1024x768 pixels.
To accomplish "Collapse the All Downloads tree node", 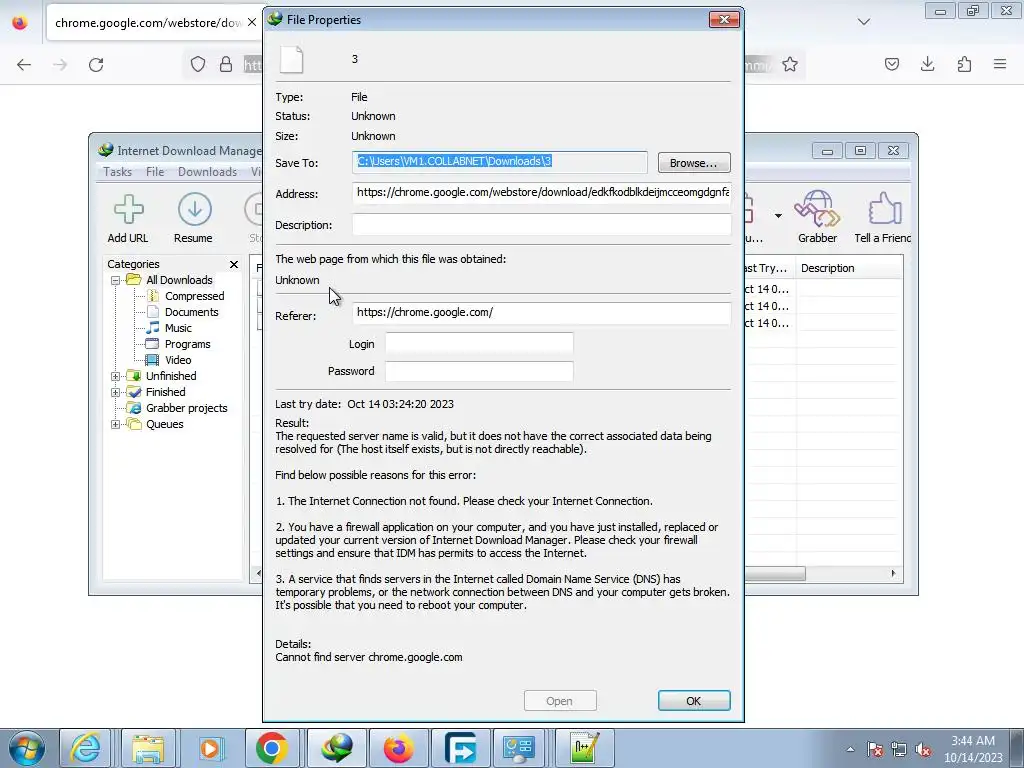I will 116,280.
